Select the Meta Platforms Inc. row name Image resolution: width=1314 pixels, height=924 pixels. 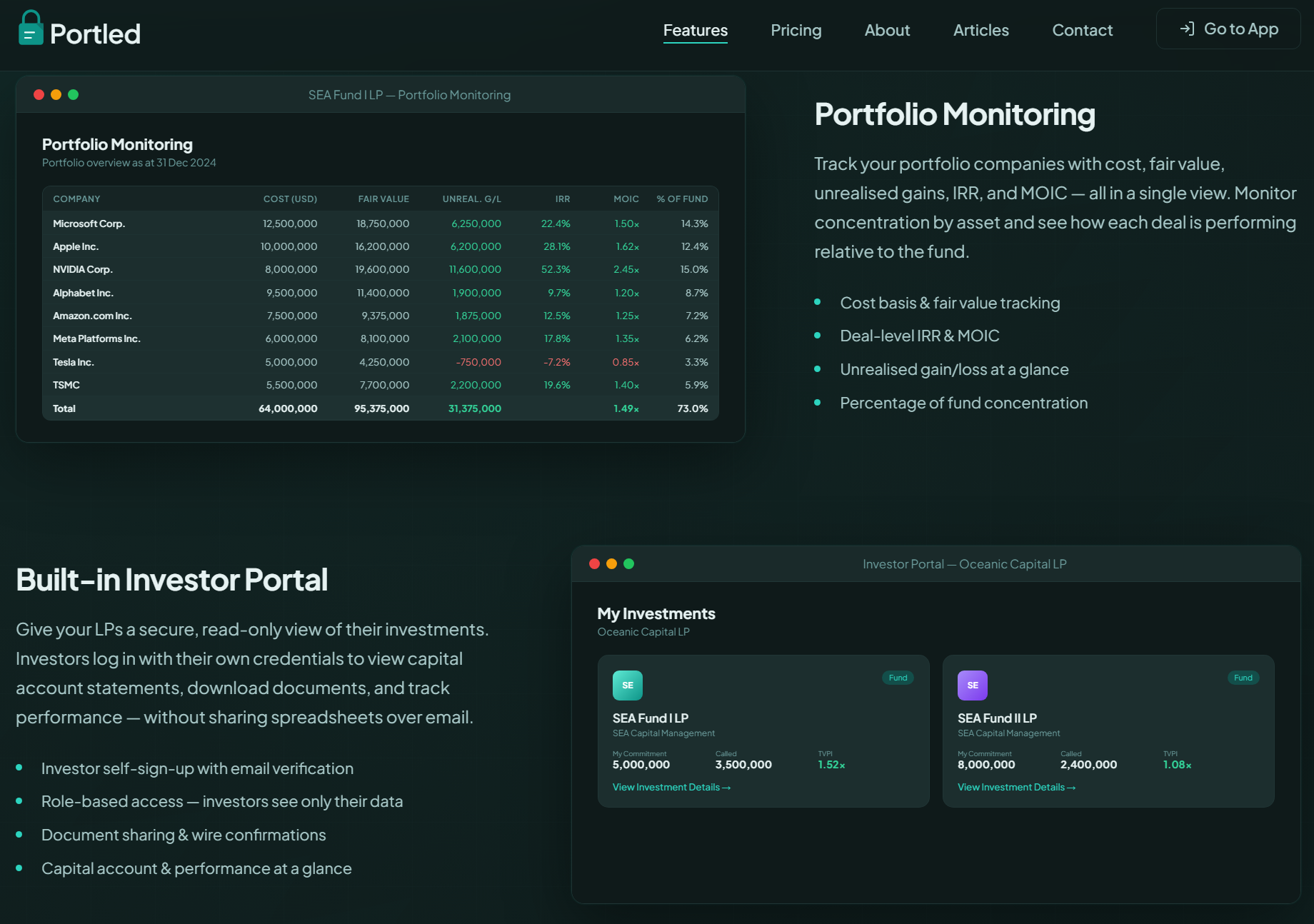[96, 338]
